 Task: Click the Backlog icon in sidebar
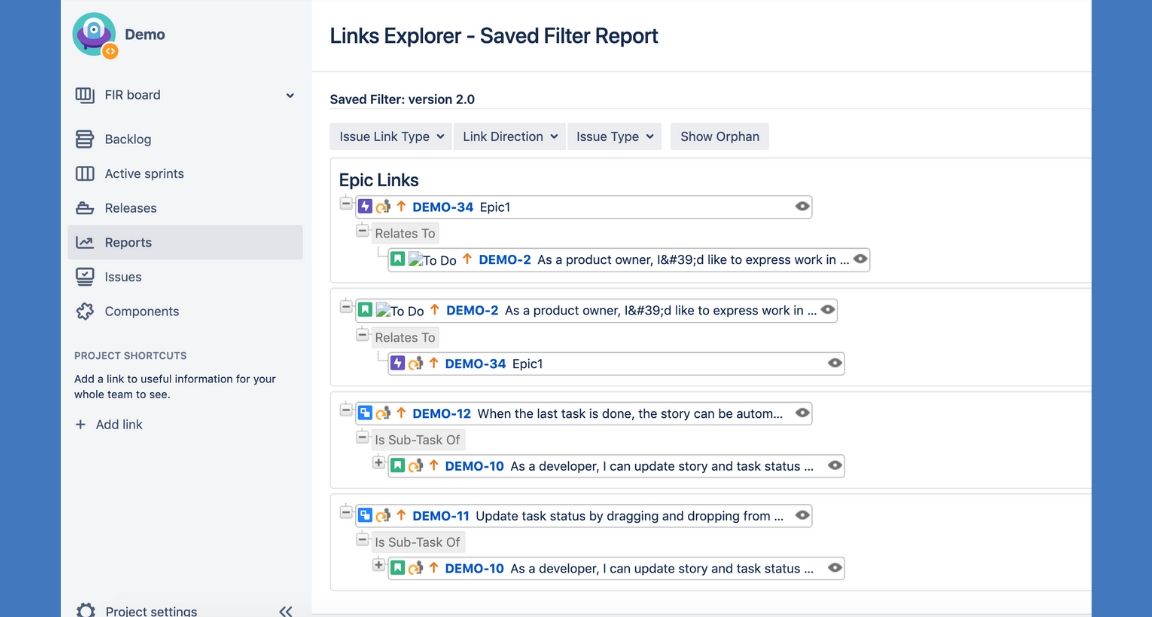(85, 139)
